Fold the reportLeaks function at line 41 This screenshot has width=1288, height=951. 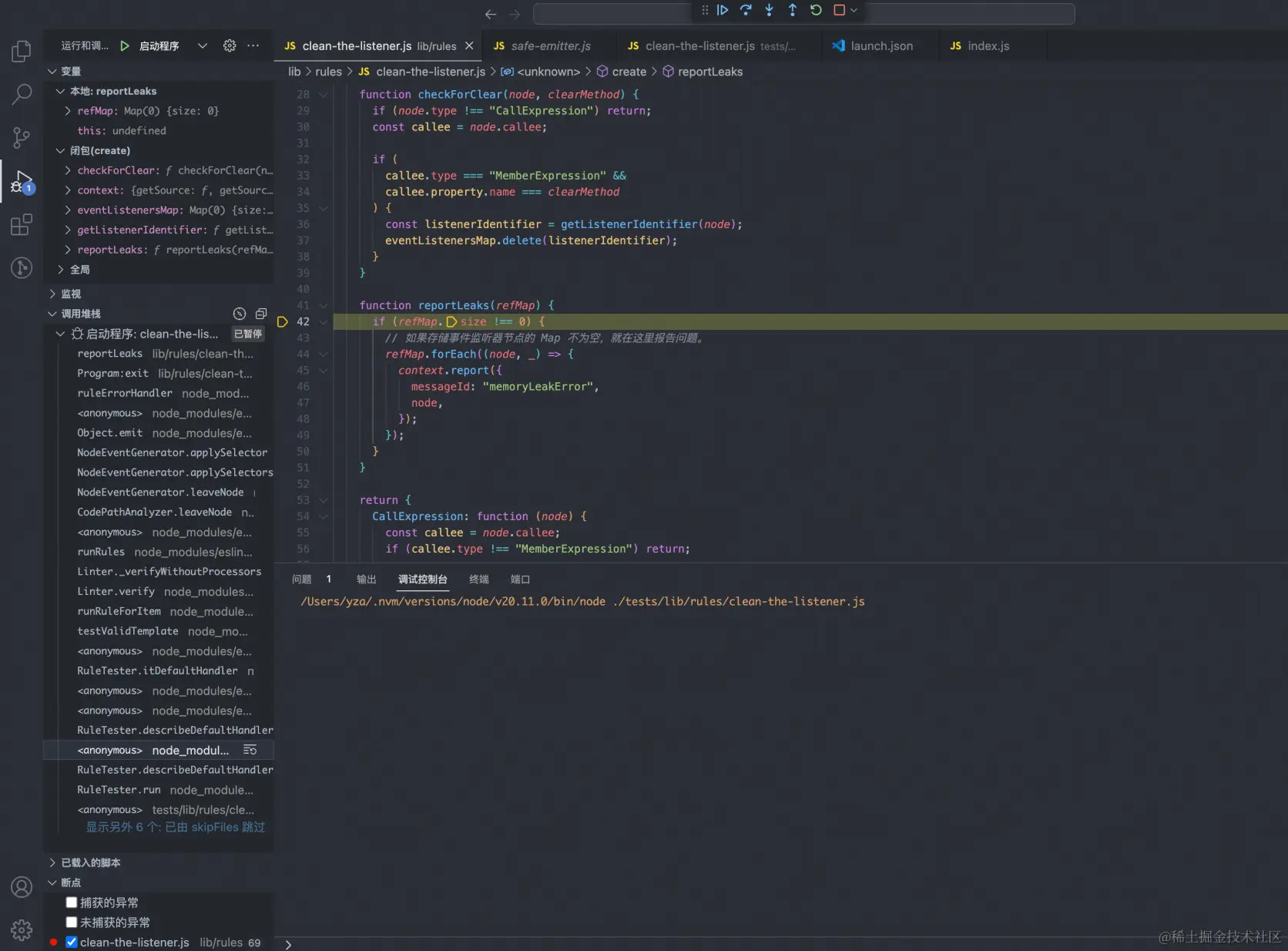pyautogui.click(x=324, y=306)
